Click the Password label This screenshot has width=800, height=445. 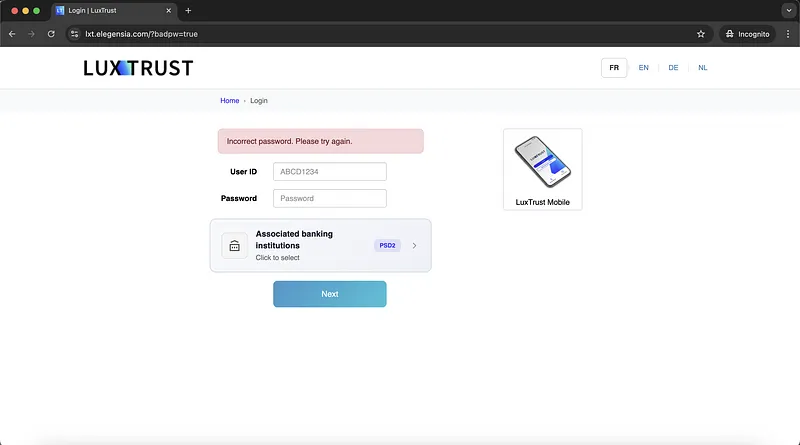pos(239,198)
